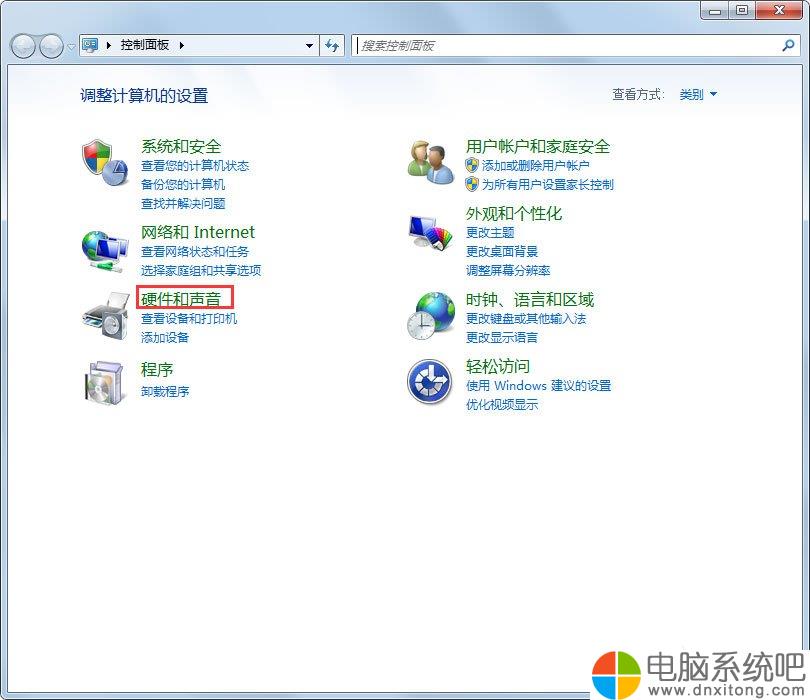Click the 添加设备 link

point(165,337)
